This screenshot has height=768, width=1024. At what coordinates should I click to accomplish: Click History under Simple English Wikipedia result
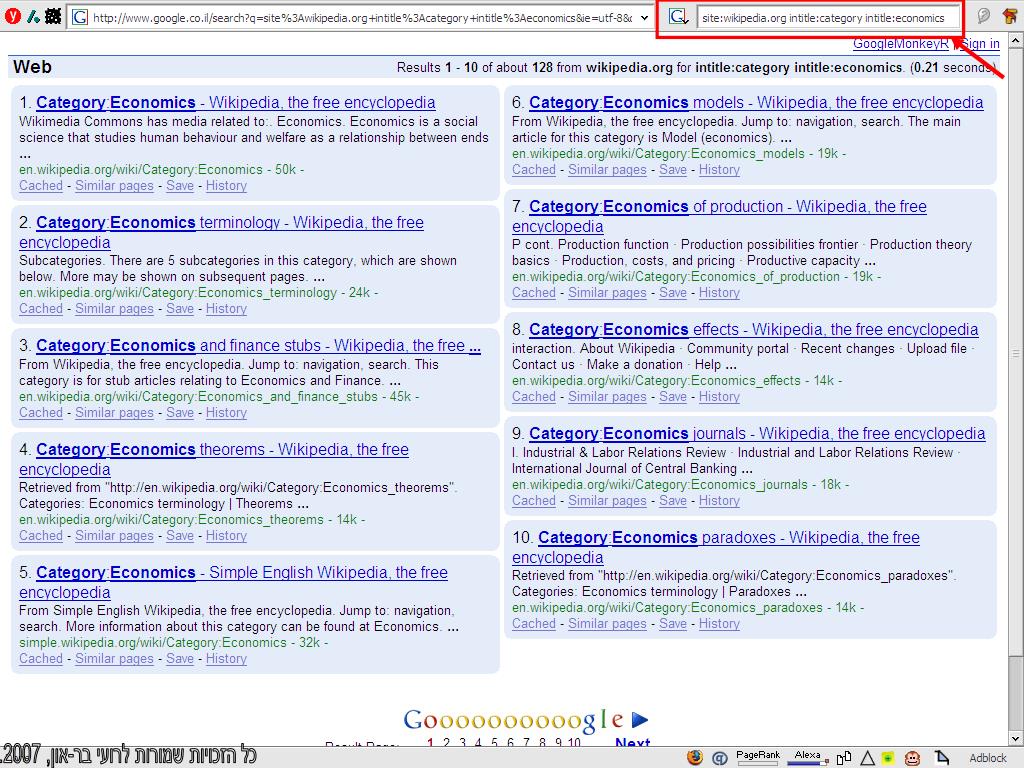227,658
